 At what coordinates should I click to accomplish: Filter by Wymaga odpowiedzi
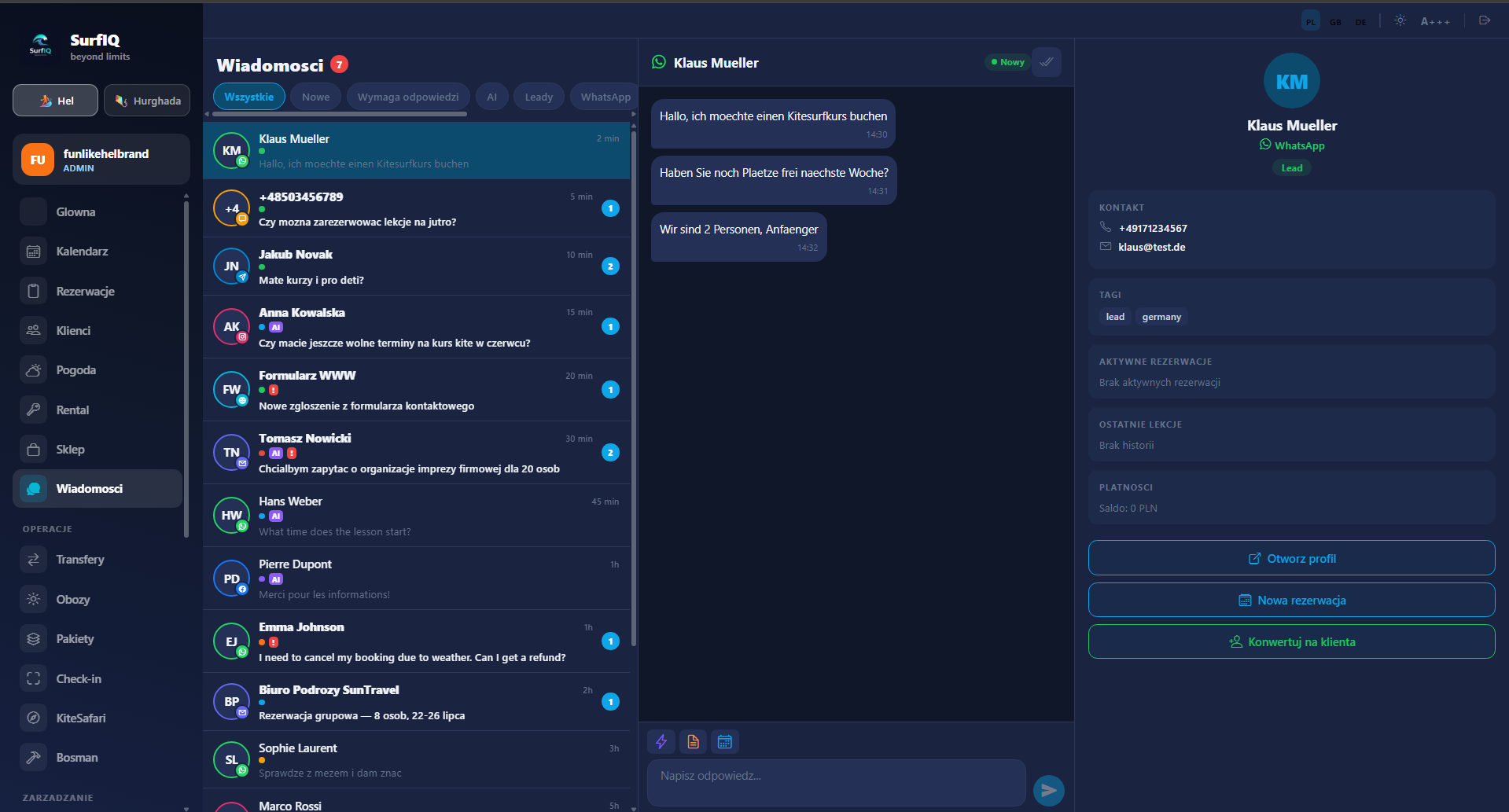click(408, 97)
